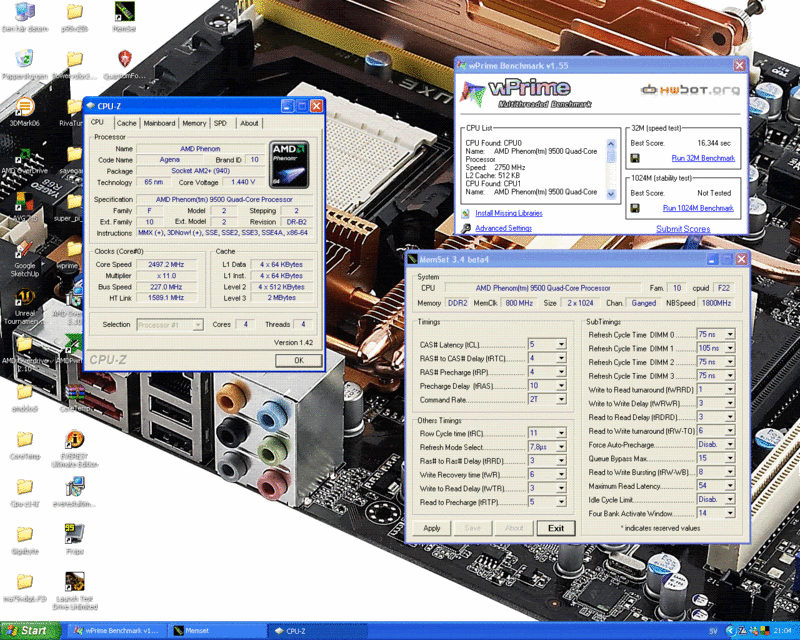Click the wrench icon beside Advanced Settings
The width and height of the screenshot is (800, 640).
click(x=465, y=228)
